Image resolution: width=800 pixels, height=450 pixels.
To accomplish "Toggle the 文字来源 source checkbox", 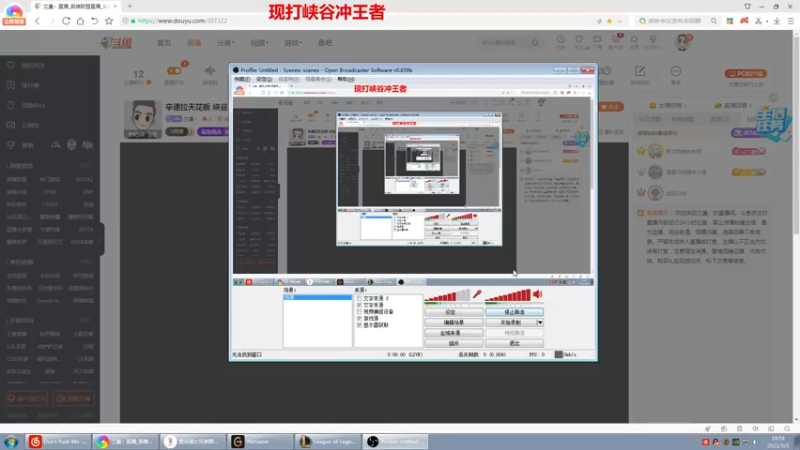I will click(x=359, y=305).
